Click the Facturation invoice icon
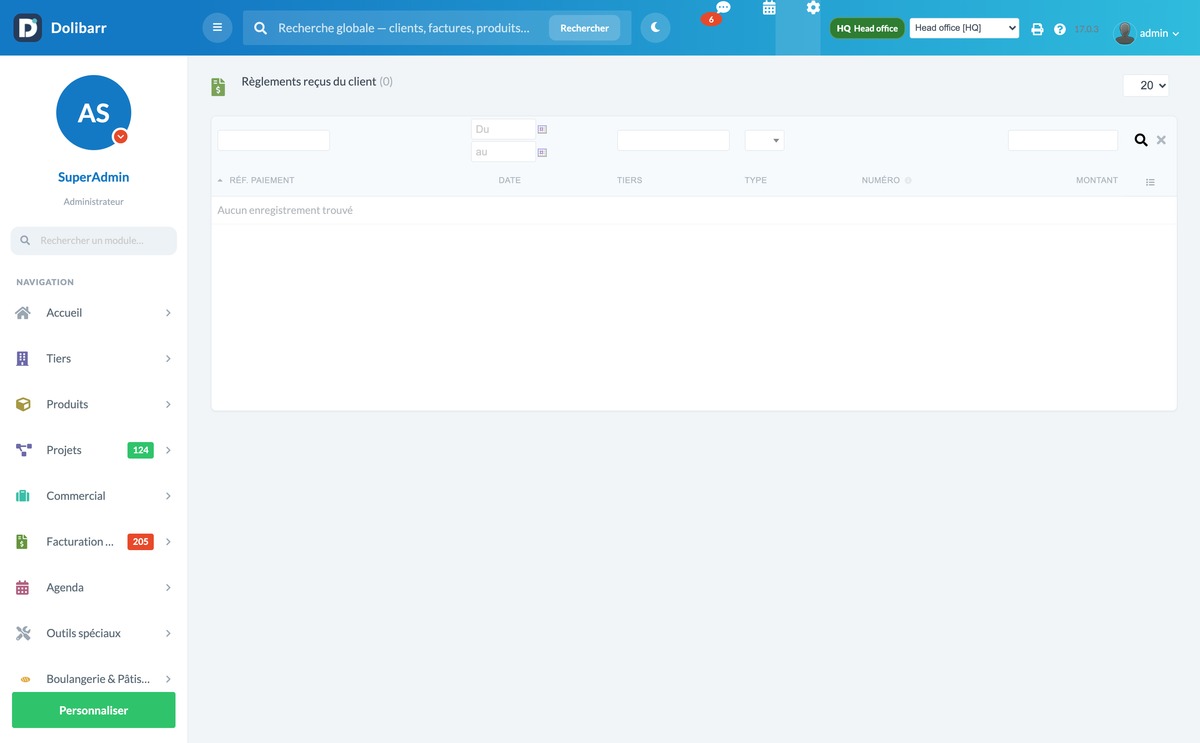 click(22, 542)
